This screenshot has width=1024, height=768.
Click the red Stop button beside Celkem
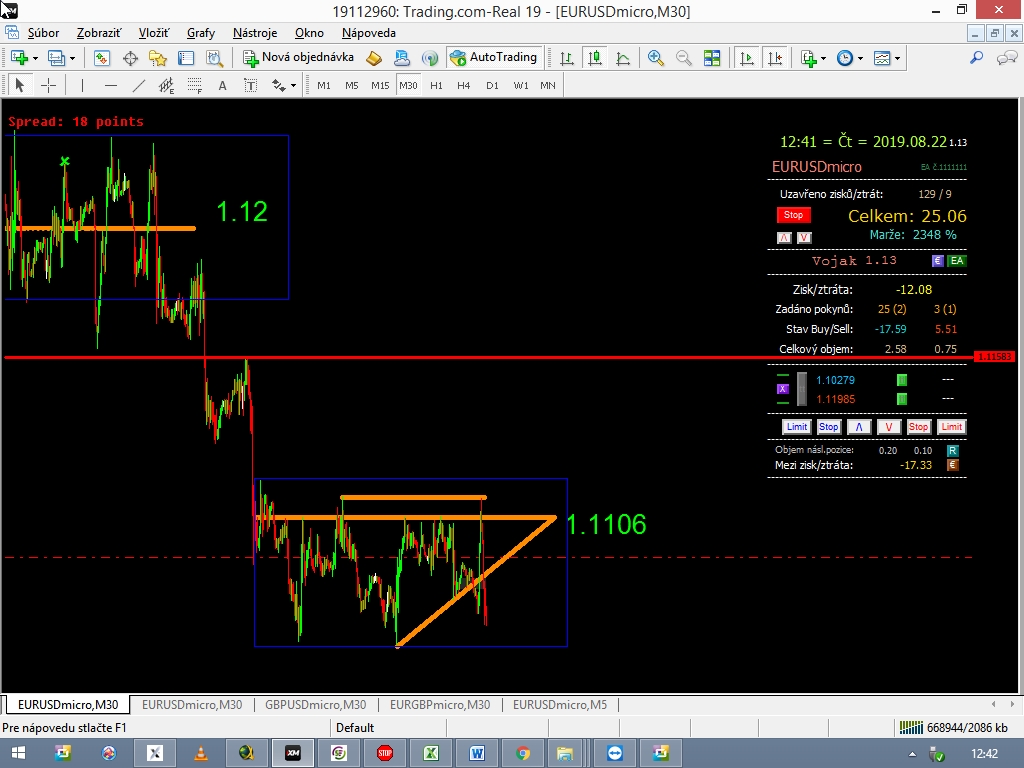793,215
